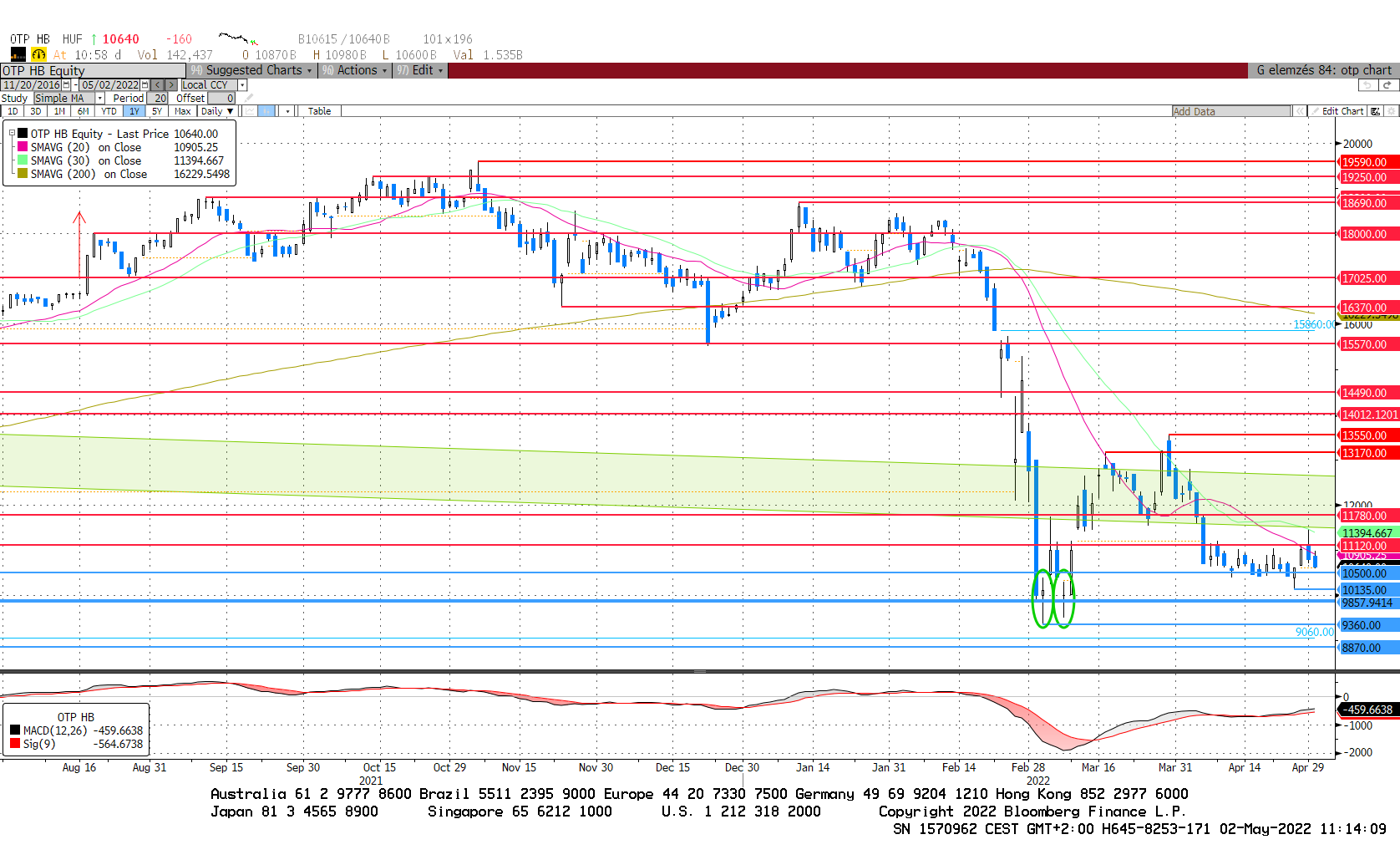Click the clock delay icon near At time
1400x865 pixels.
click(38, 54)
